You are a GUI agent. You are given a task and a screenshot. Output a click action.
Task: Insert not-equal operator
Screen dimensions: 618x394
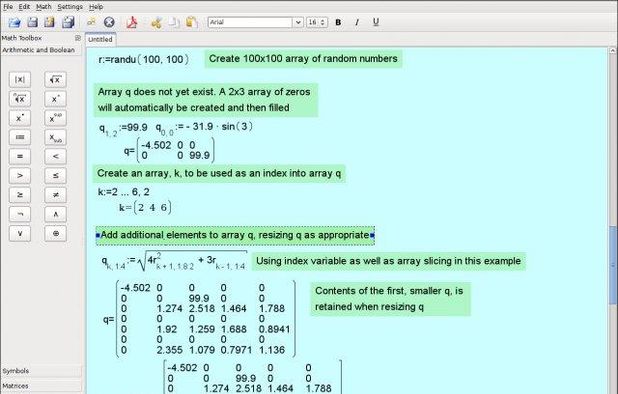(55, 195)
